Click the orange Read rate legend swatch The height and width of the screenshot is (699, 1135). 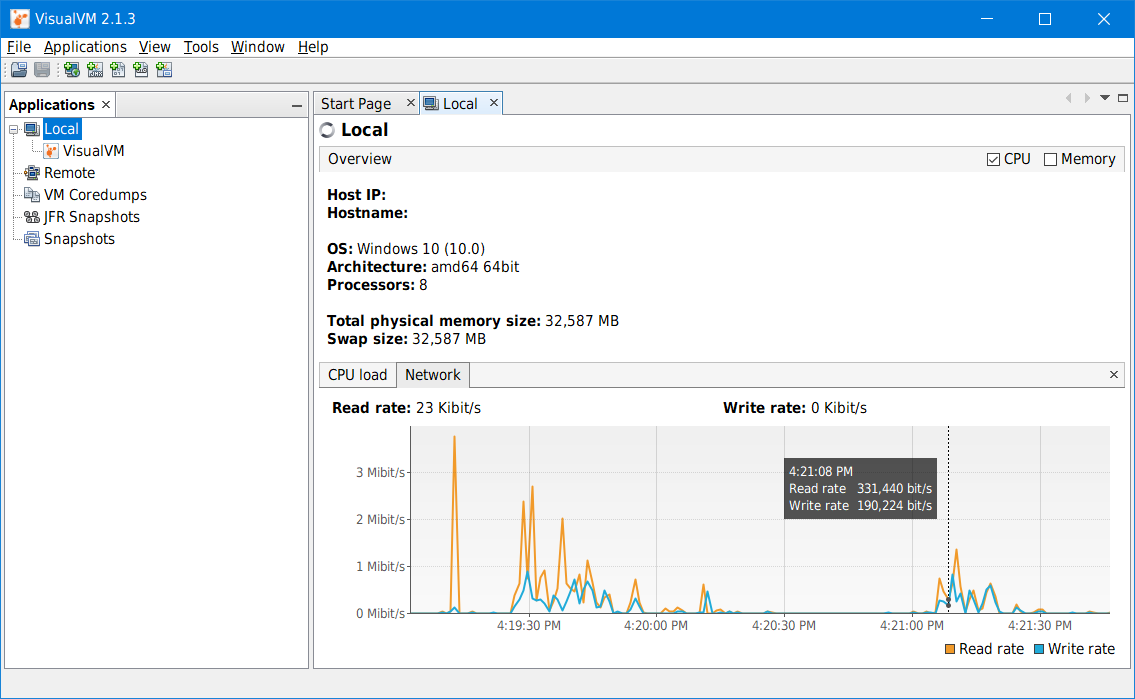[950, 649]
